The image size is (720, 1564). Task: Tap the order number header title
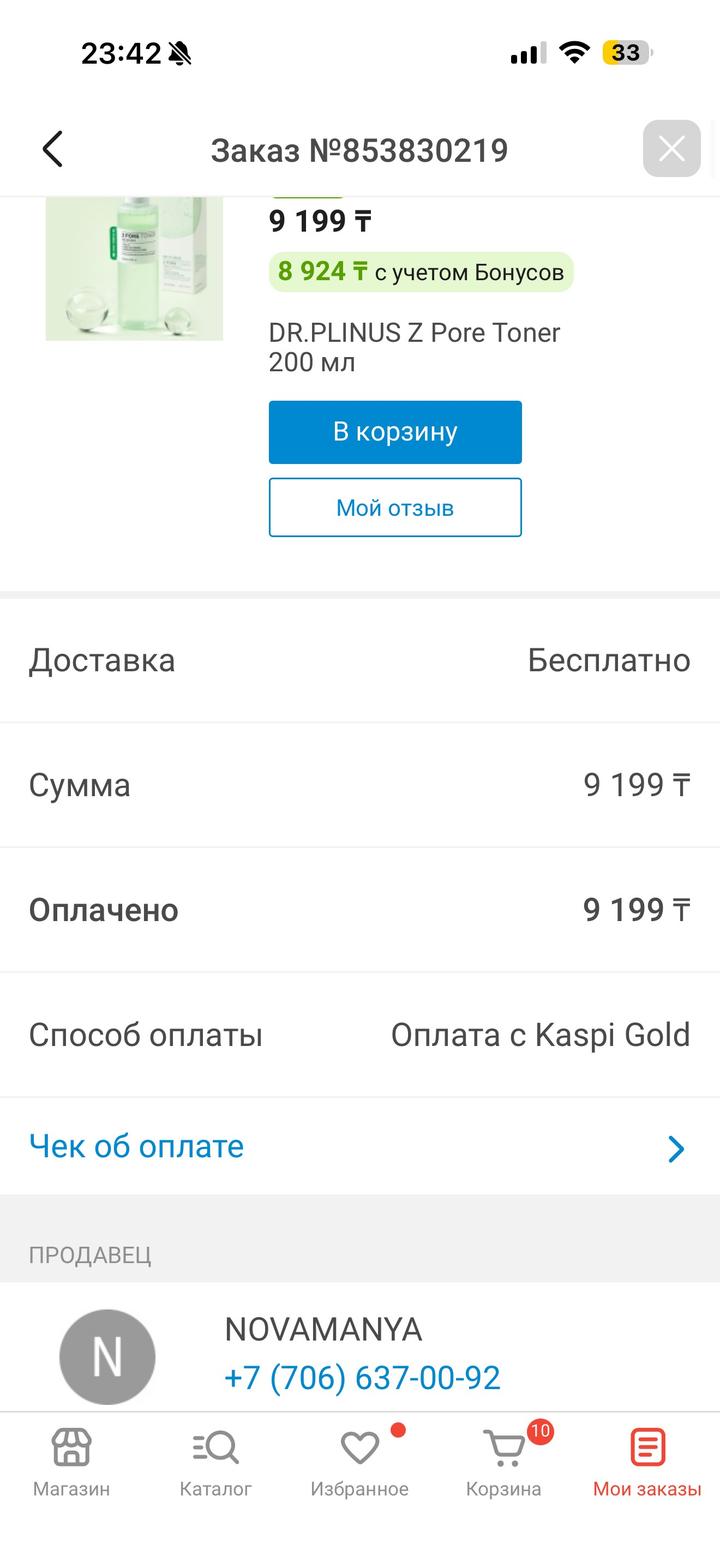pyautogui.click(x=359, y=151)
